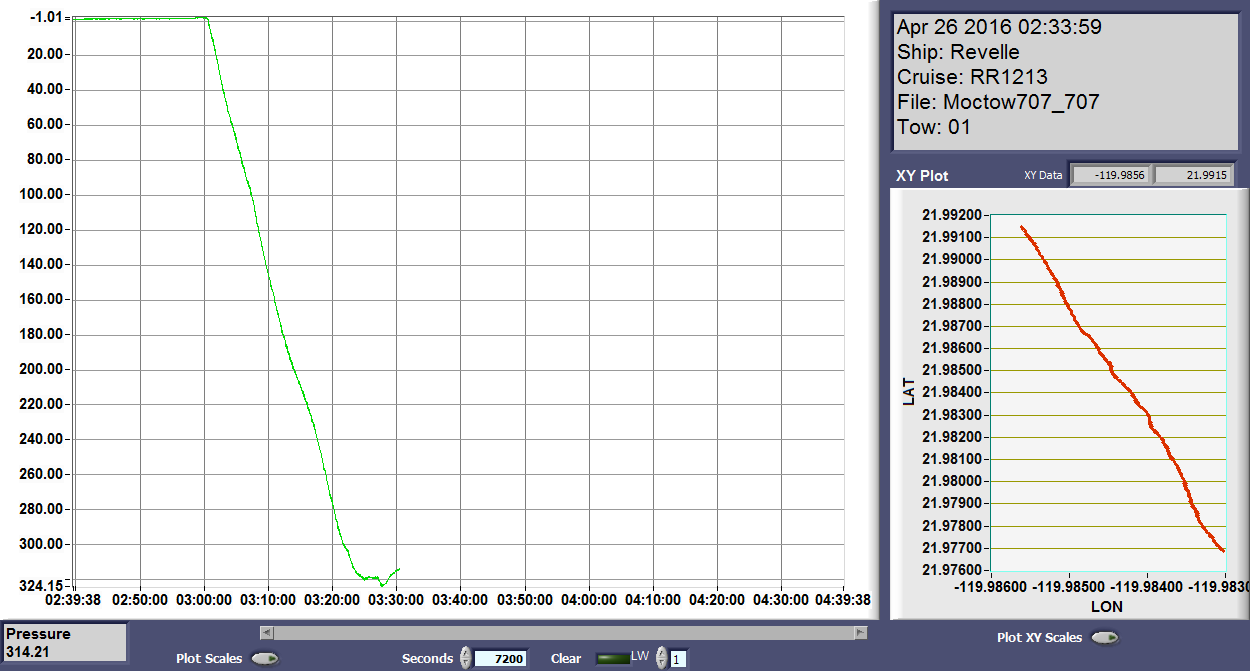The height and width of the screenshot is (671, 1250).
Task: Click the scrollbar right arrow under the plot
Action: coord(860,632)
